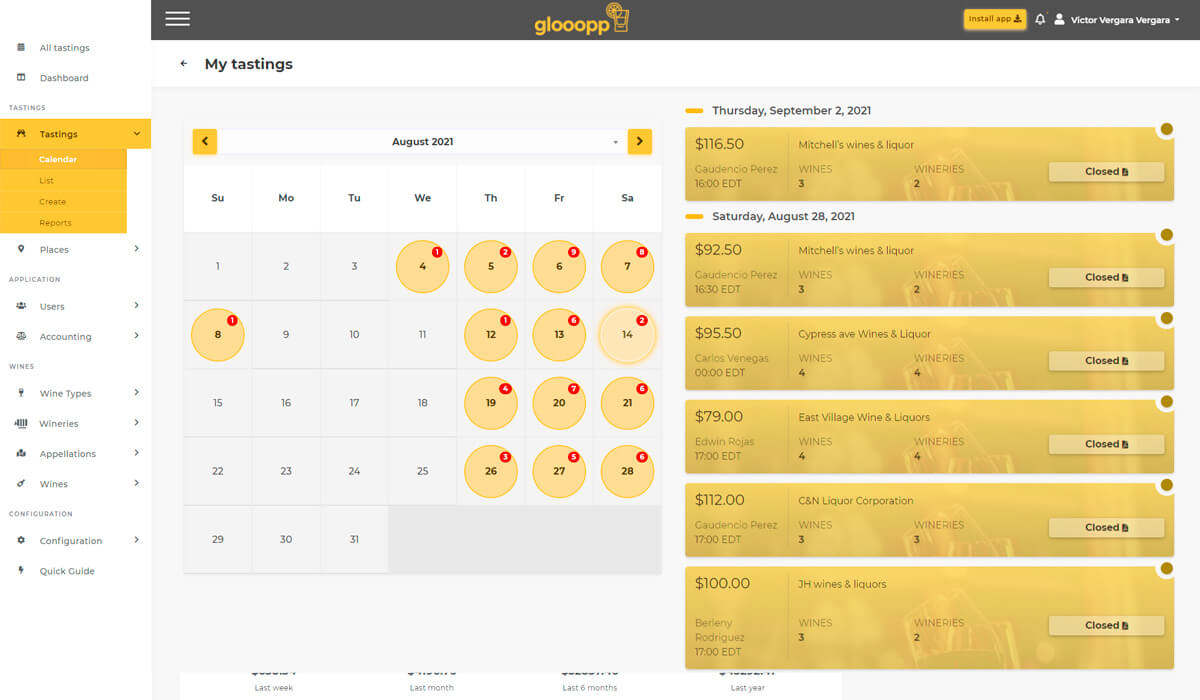Click Closed on the $116.50 tasting
Screen dimensions: 1200x700
[x=1106, y=172]
